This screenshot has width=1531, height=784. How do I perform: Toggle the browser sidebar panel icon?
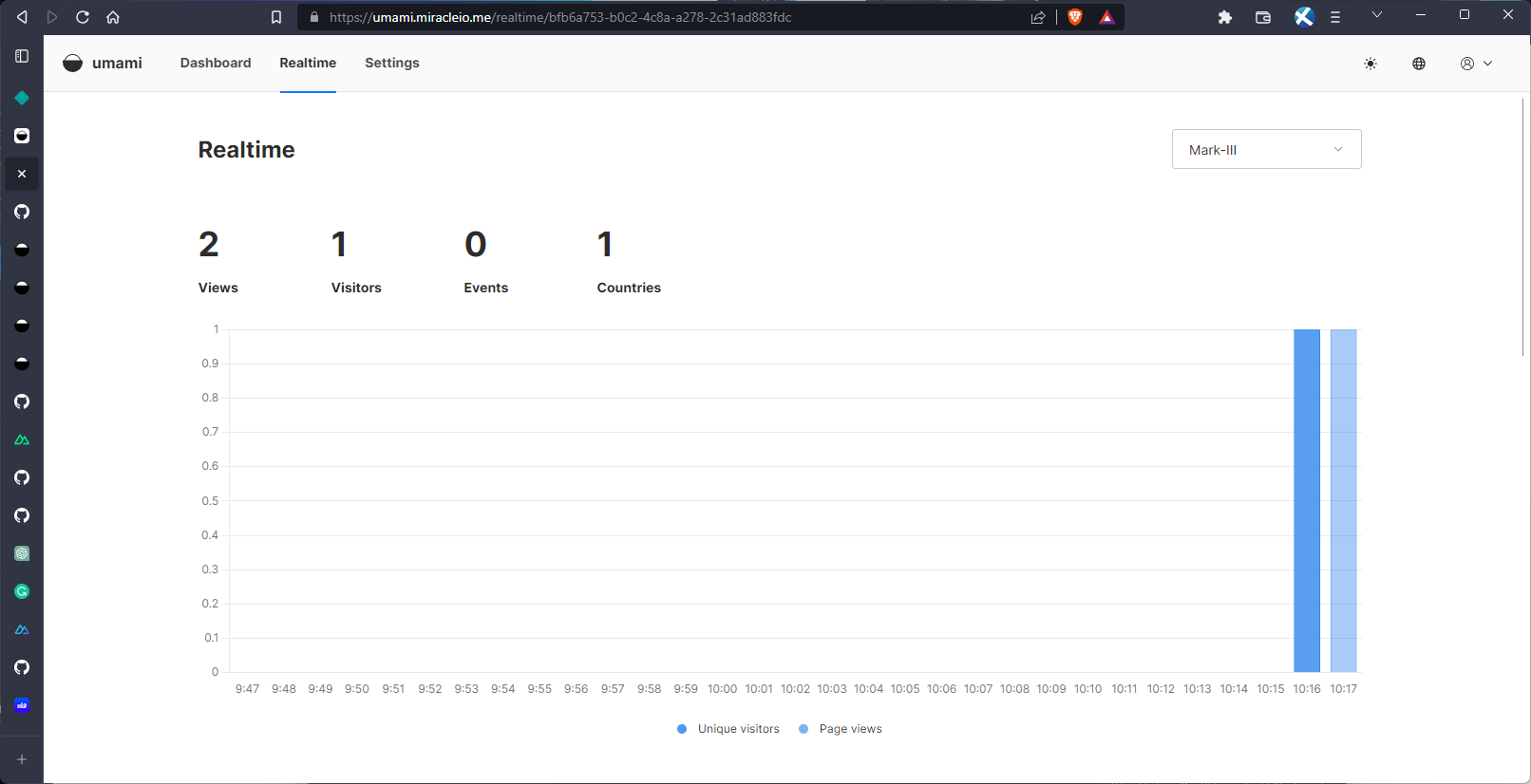coord(22,56)
